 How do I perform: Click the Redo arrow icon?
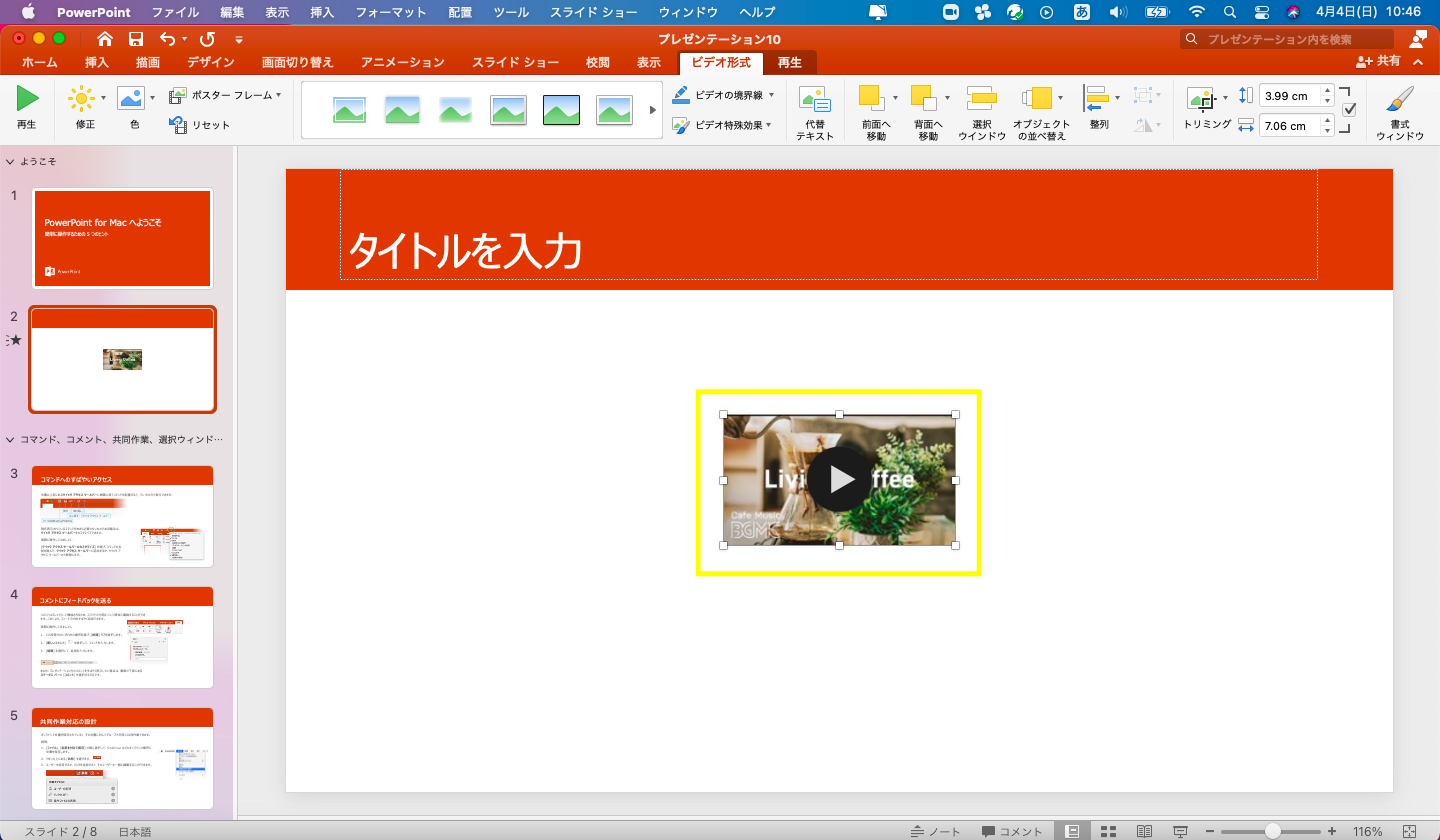click(207, 39)
